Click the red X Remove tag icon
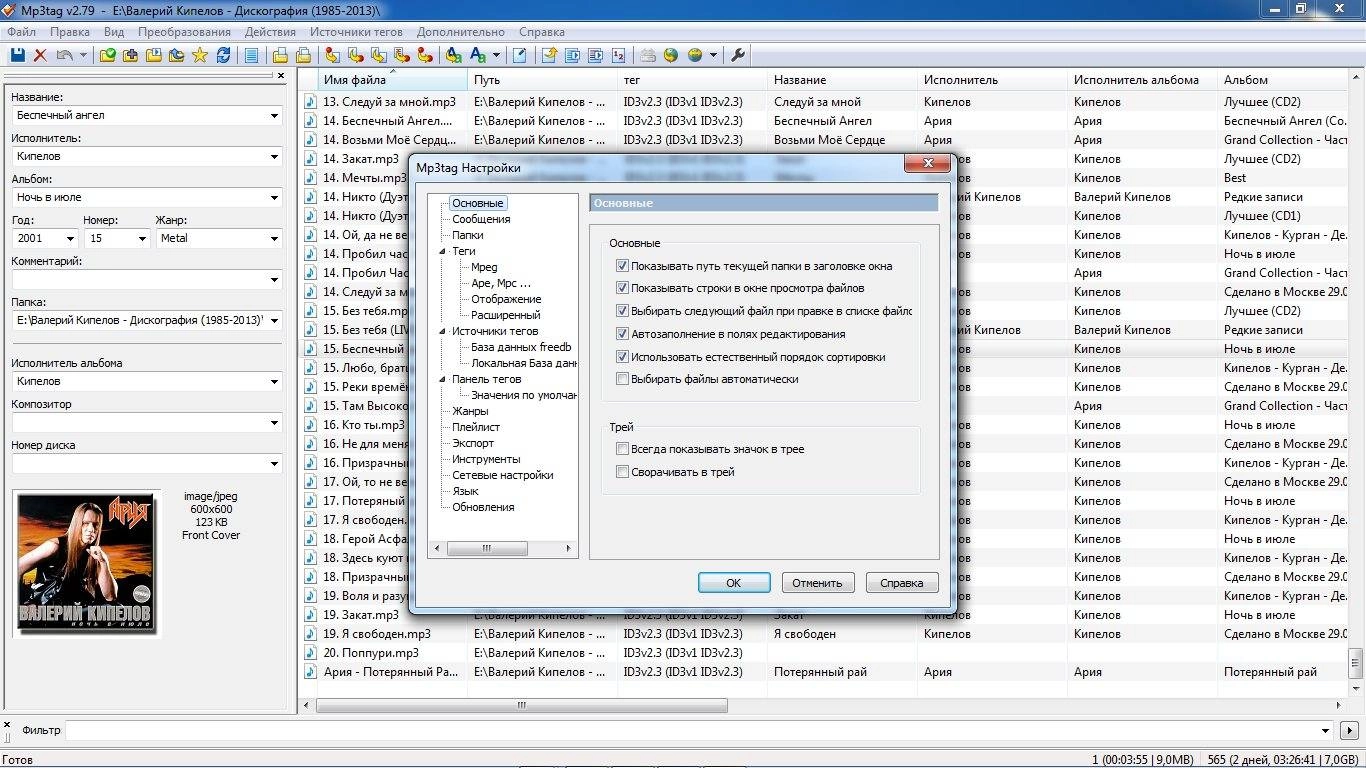Viewport: 1366px width, 768px height. pos(41,55)
